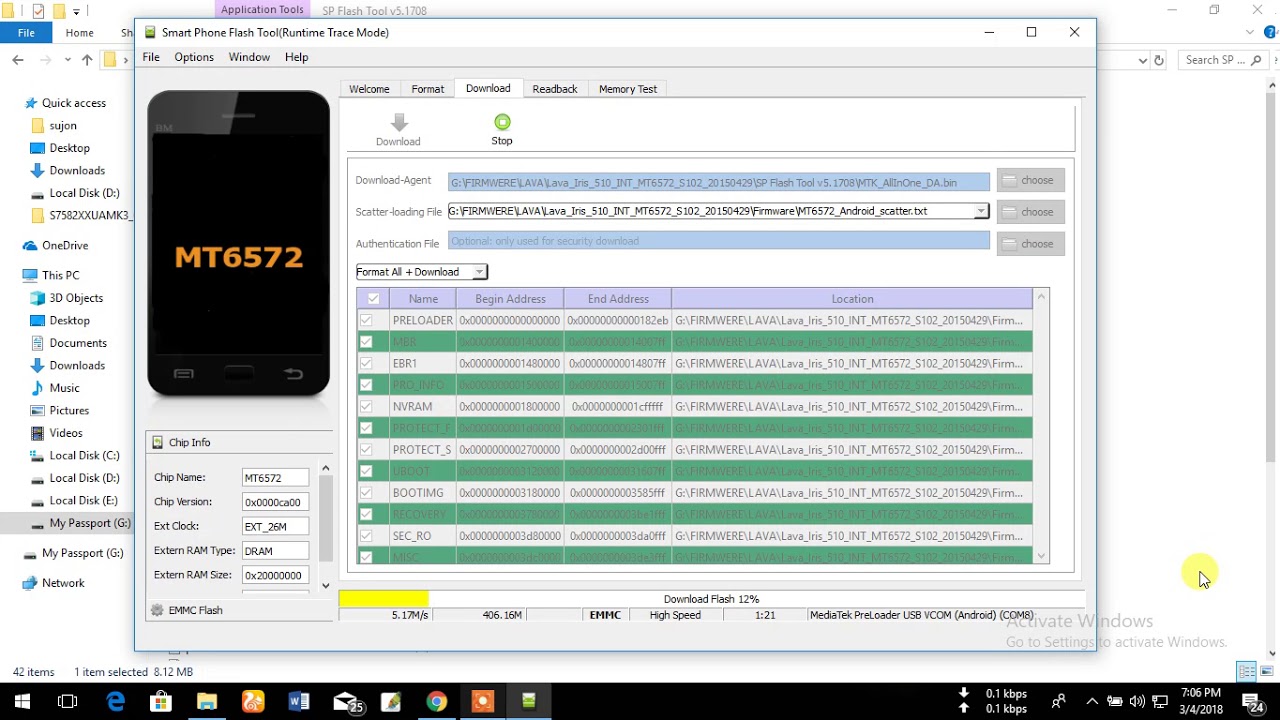The image size is (1280, 720).
Task: Click choose button for Scatter-loading File
Action: tap(1031, 212)
